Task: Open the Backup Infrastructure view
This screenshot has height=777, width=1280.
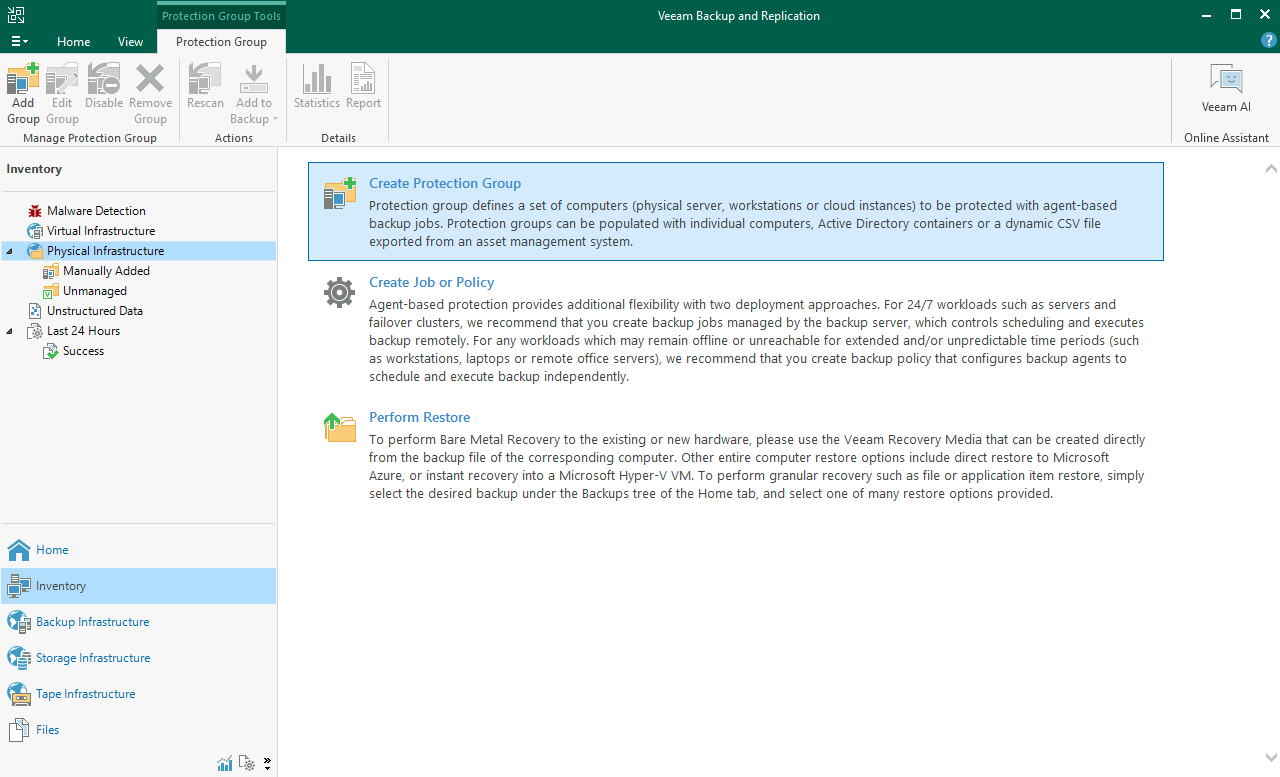Action: pyautogui.click(x=92, y=622)
